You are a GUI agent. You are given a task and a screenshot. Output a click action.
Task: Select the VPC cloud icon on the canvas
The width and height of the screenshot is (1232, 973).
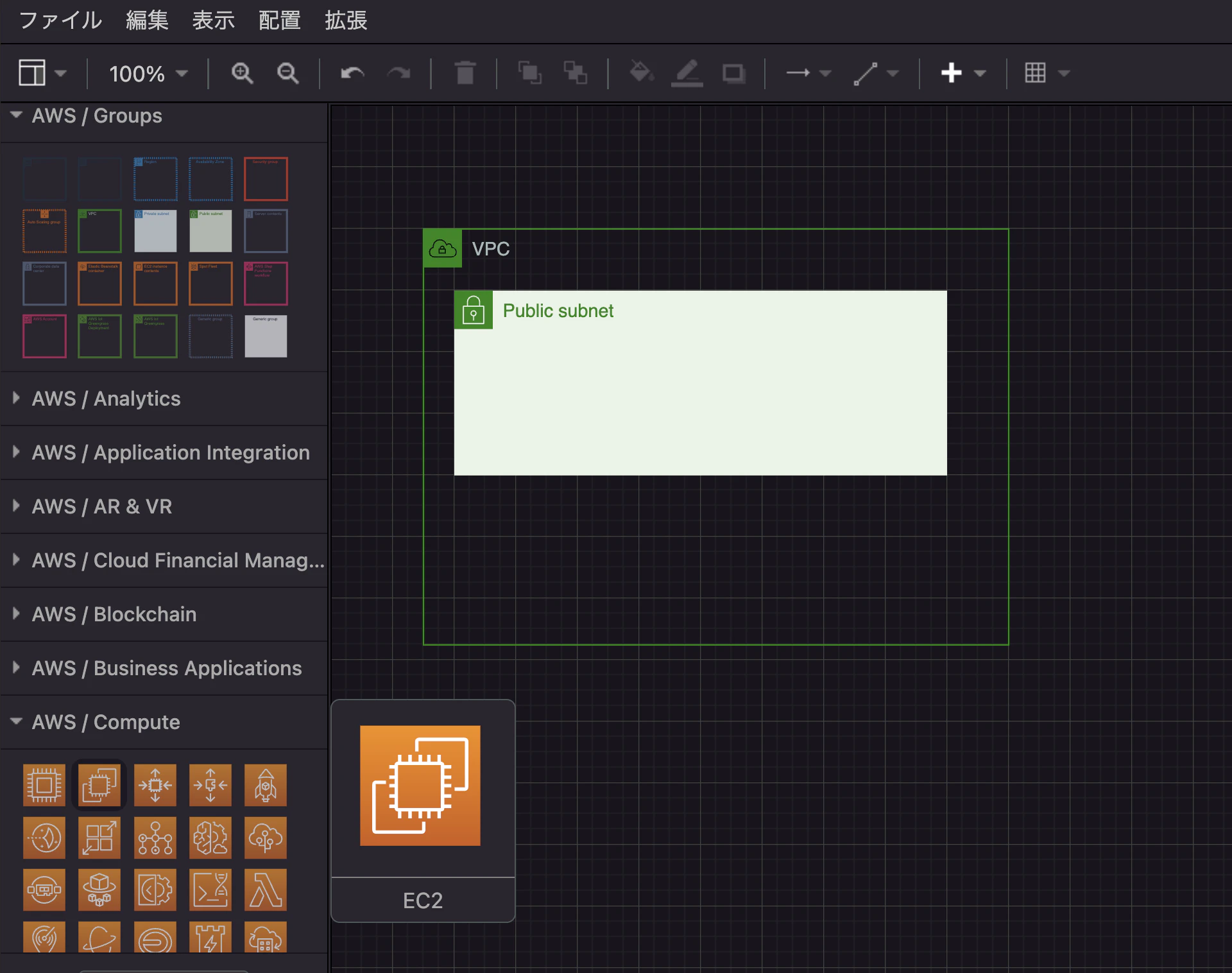click(443, 248)
